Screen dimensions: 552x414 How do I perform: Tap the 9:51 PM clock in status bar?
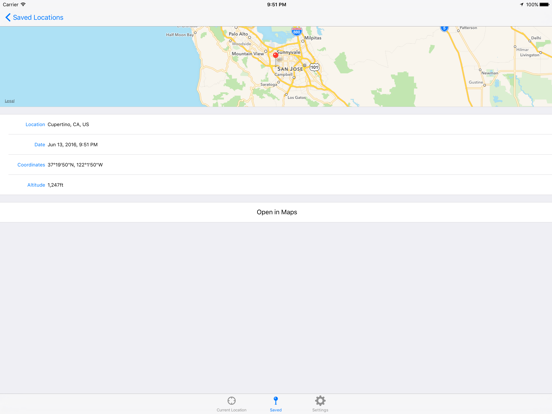(x=276, y=5)
